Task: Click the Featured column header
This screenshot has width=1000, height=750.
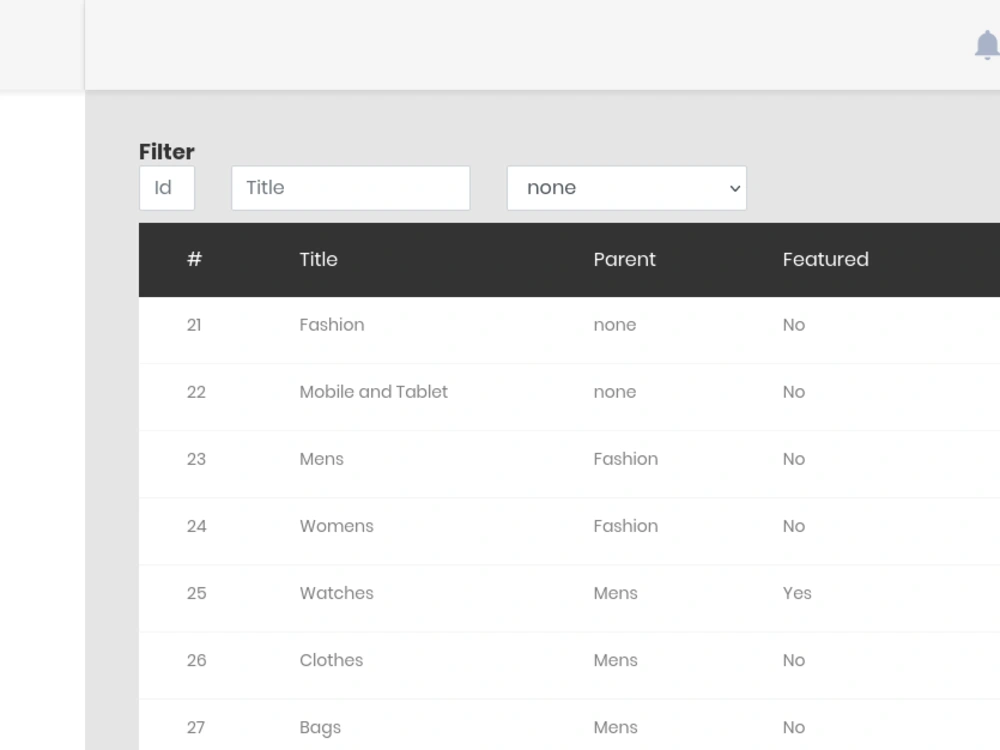Action: click(826, 259)
